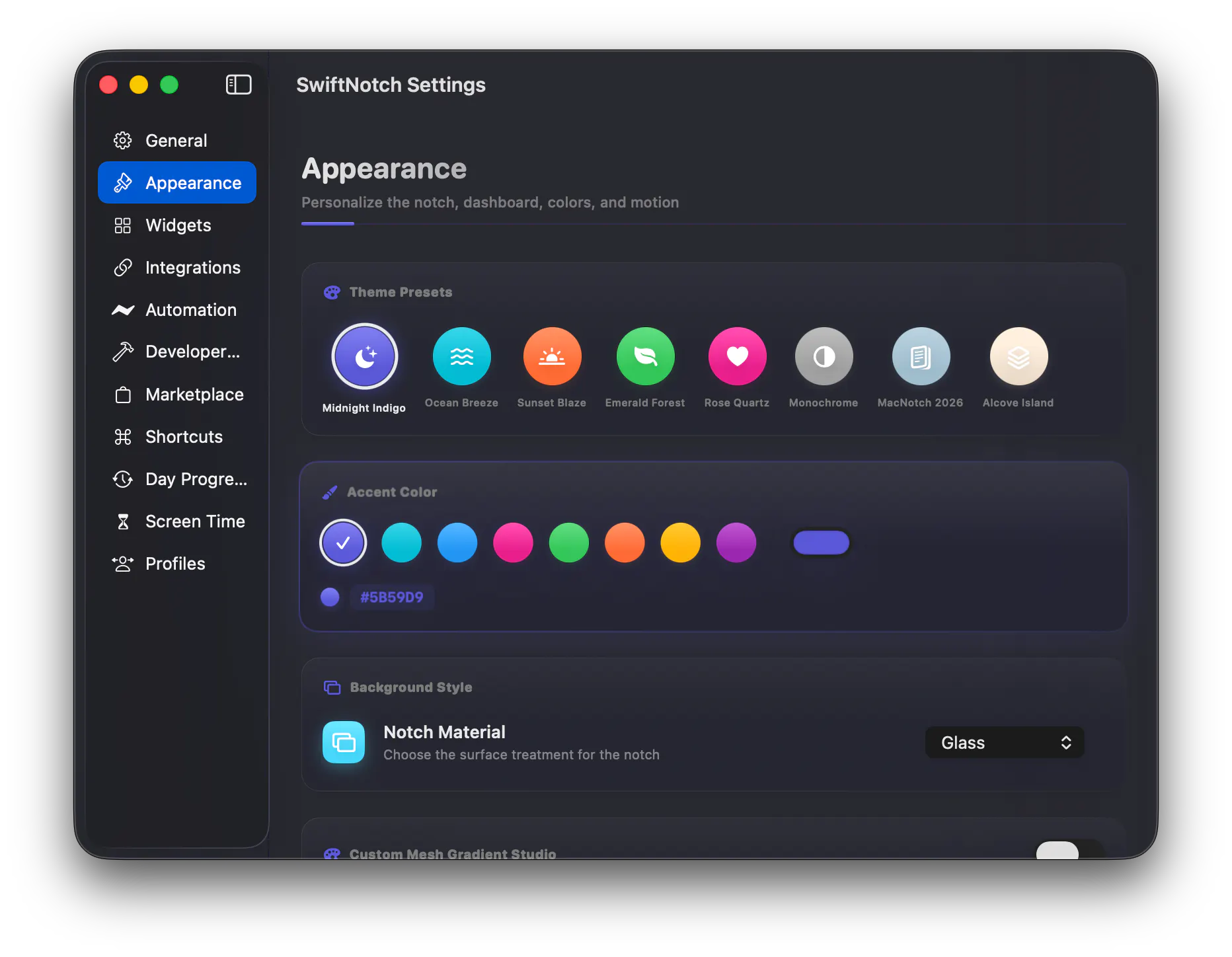Screen dimensions: 1232x957
Task: Click the Widgets grid icon
Action: (x=123, y=225)
